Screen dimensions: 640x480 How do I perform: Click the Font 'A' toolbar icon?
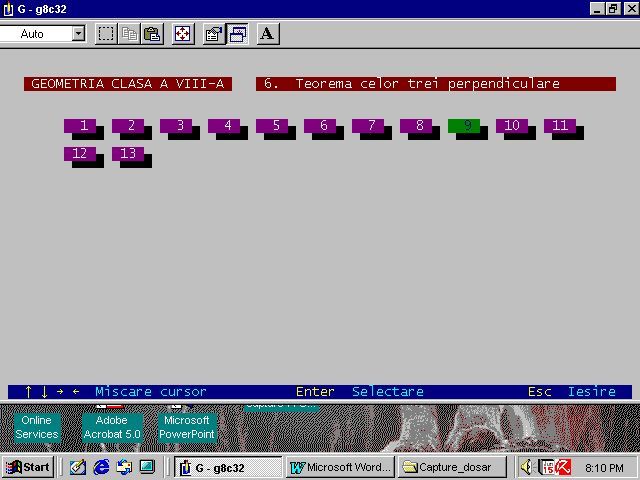pyautogui.click(x=268, y=34)
